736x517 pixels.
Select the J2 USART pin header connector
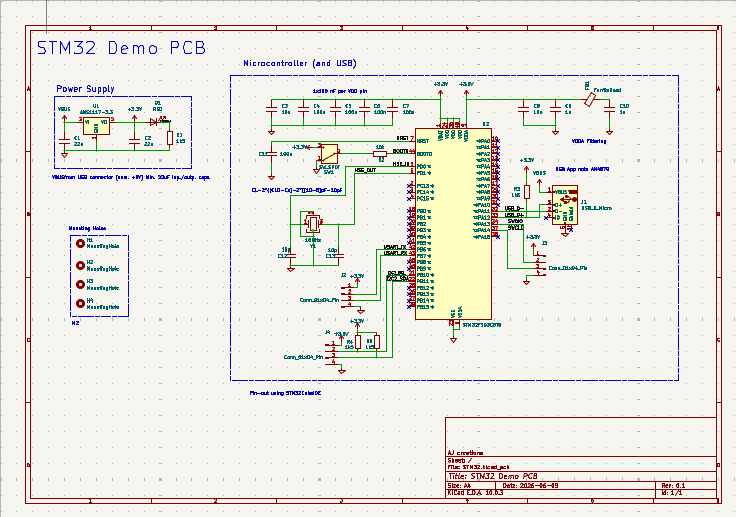pos(348,295)
